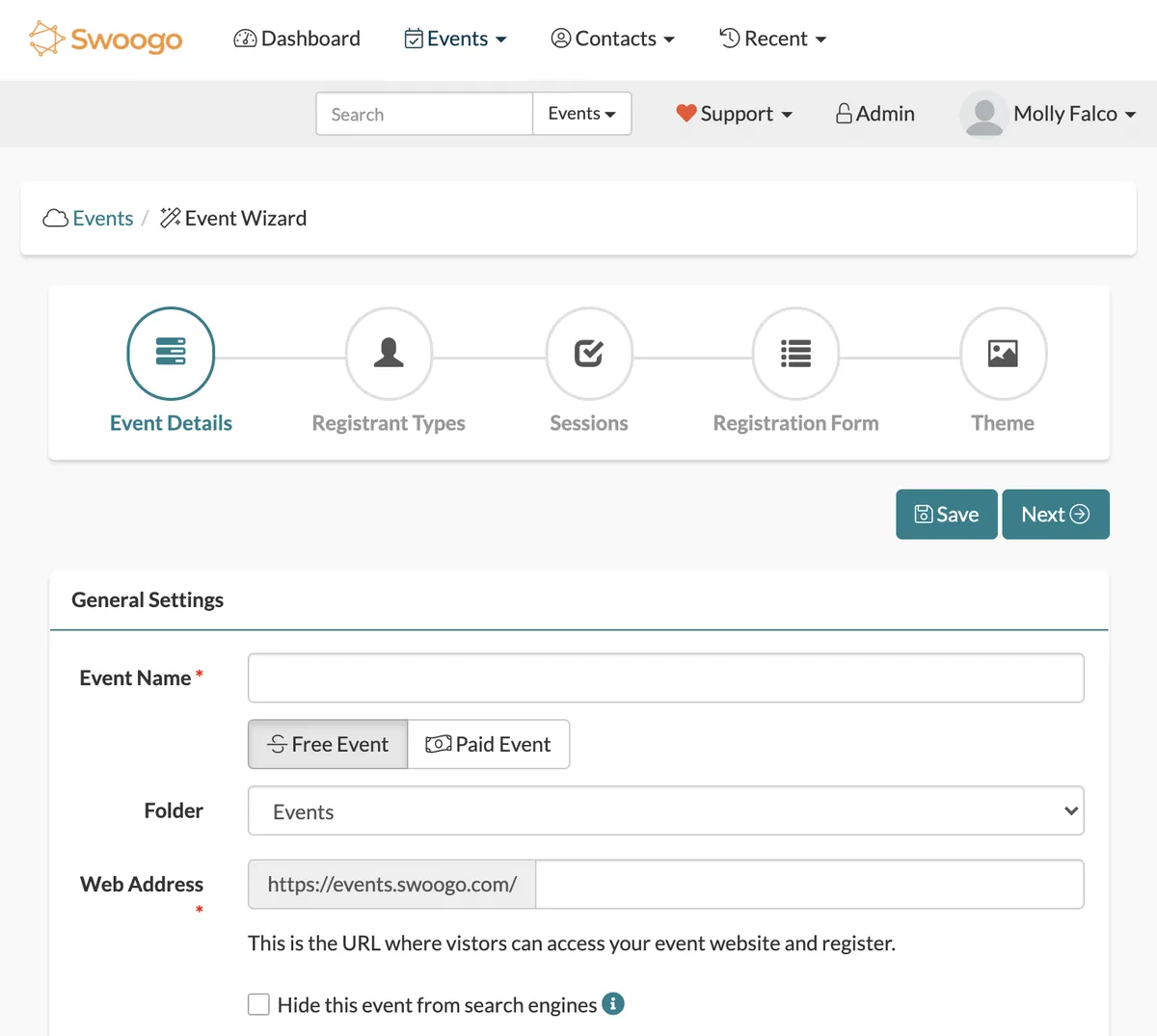Click the Registration Form step label
Screen dimensions: 1157x1036
coord(795,423)
